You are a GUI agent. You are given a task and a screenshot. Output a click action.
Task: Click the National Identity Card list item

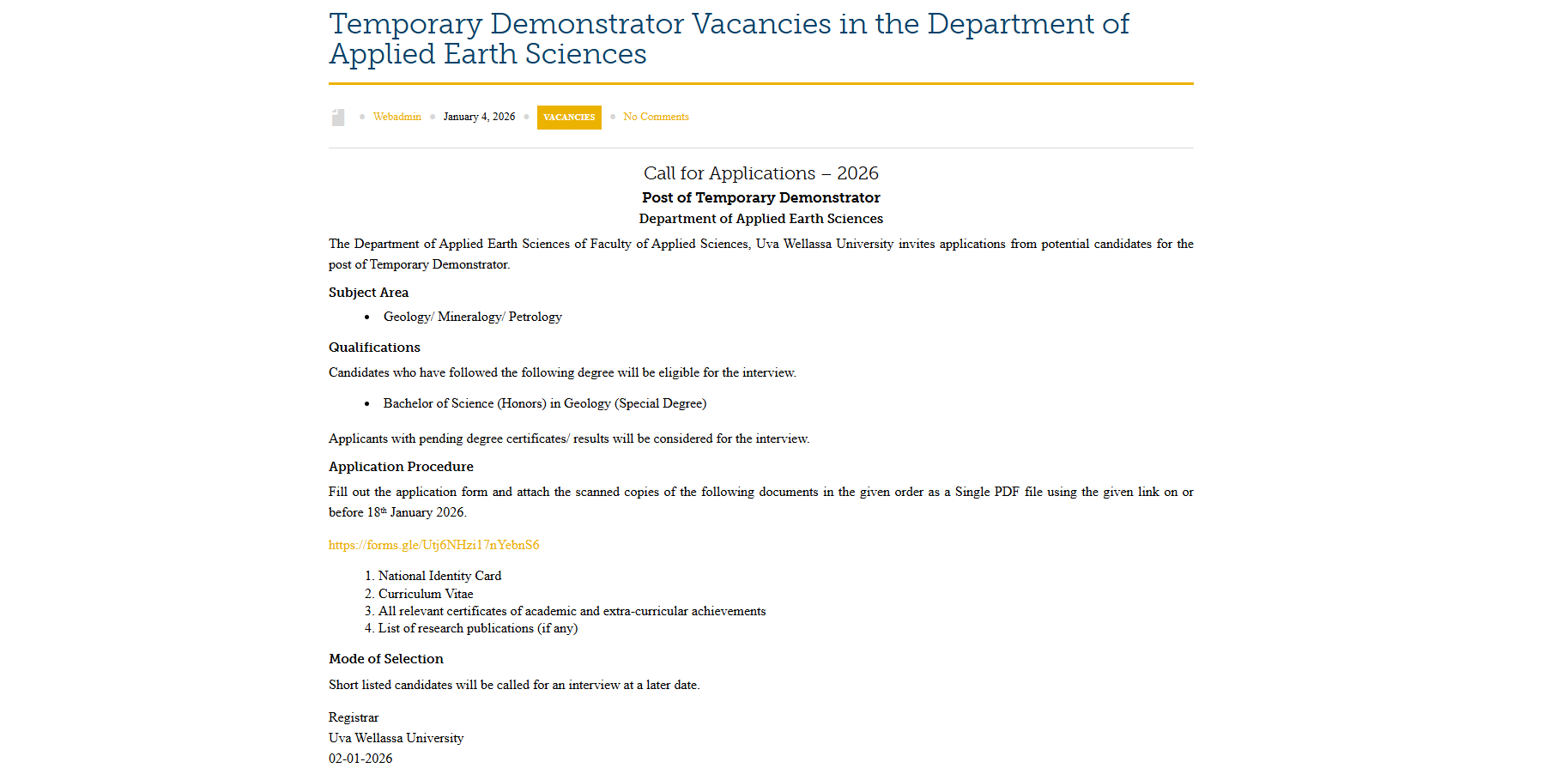pyautogui.click(x=439, y=576)
